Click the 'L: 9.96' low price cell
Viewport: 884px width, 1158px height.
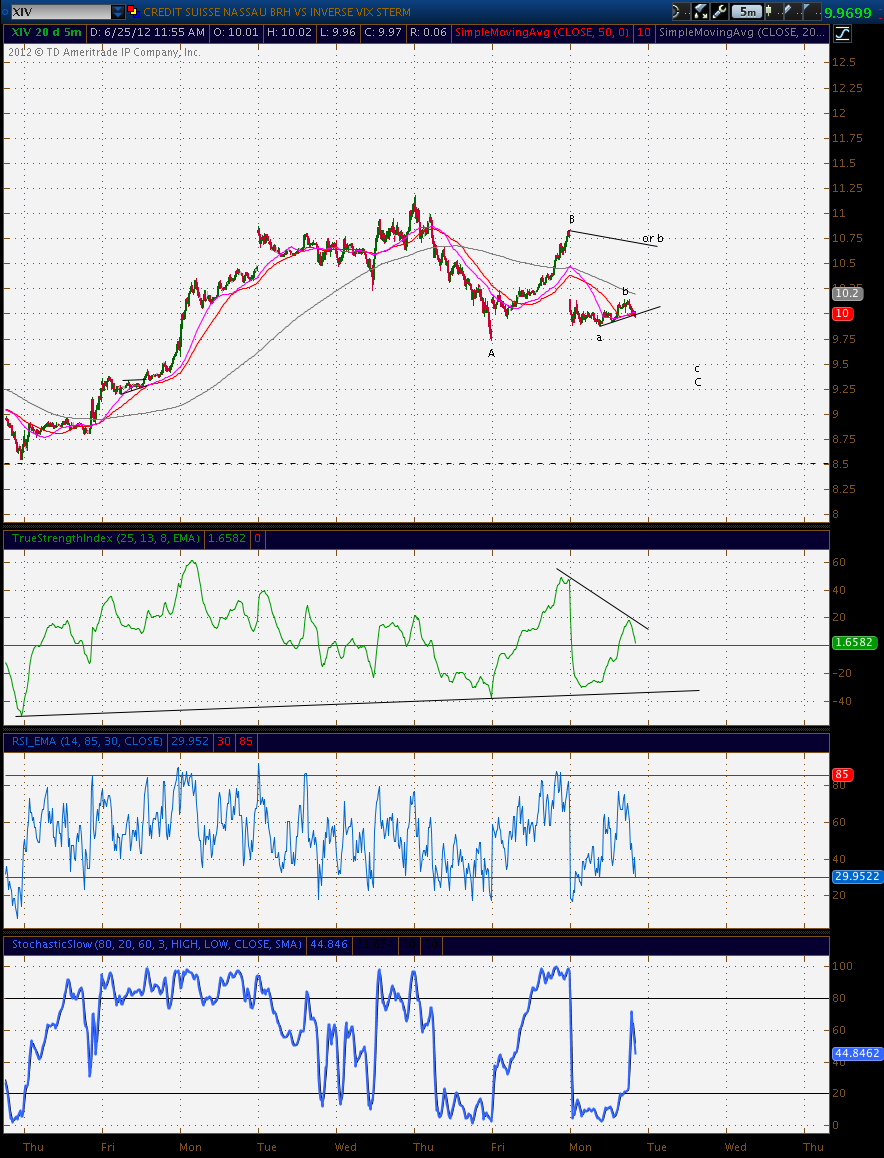(339, 32)
